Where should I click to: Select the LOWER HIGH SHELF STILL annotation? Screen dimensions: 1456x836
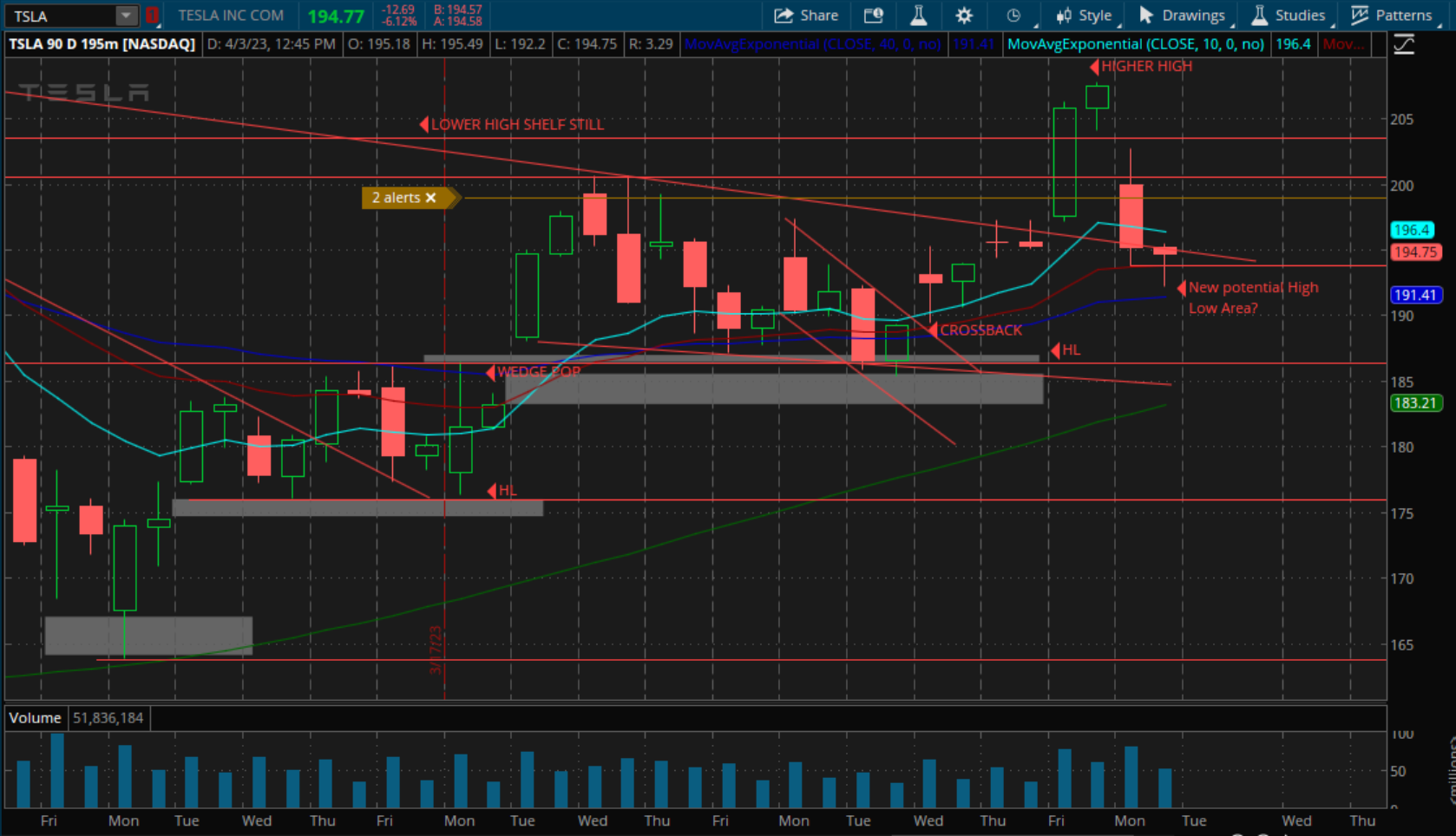tap(517, 125)
